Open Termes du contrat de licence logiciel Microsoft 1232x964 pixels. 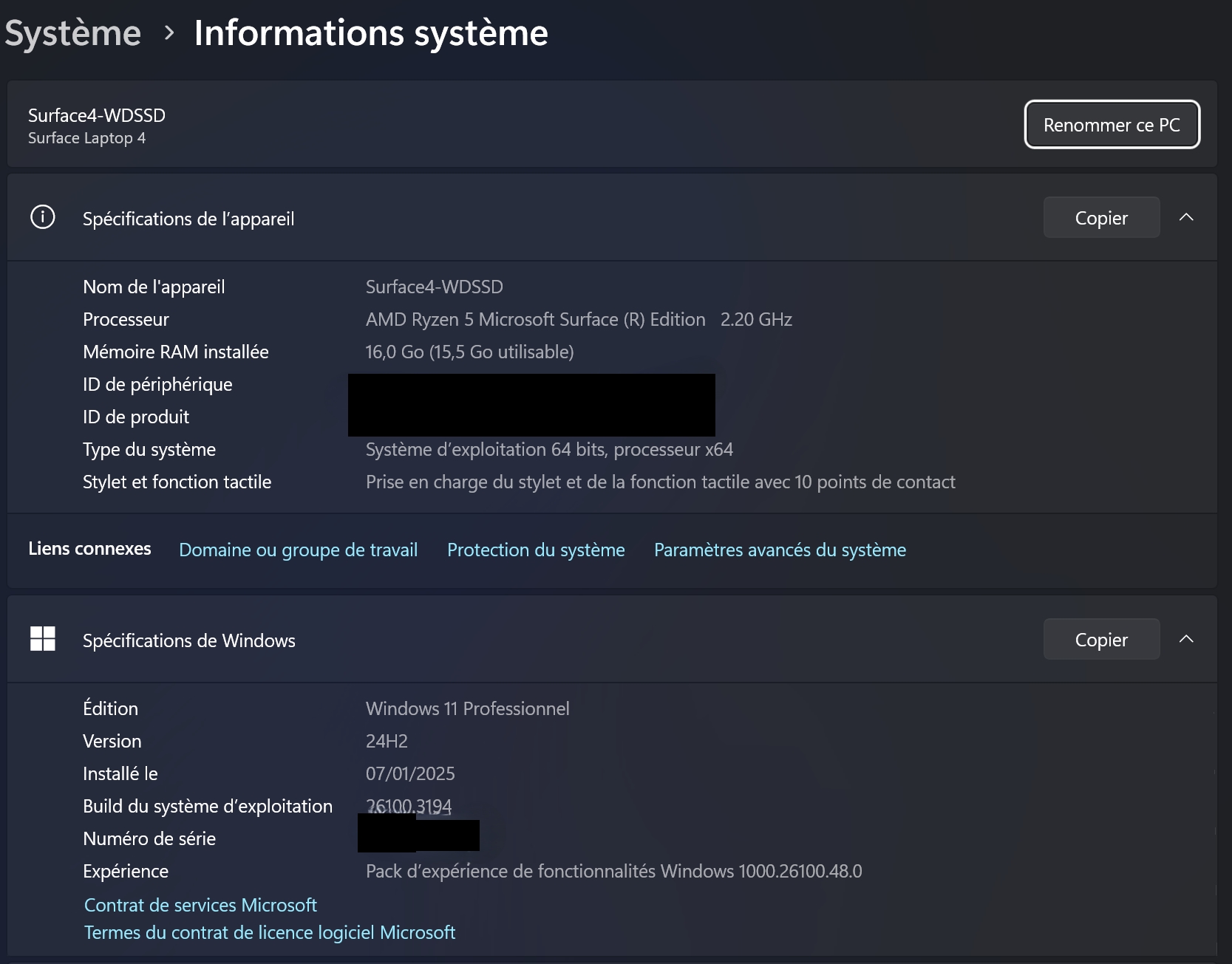[270, 933]
